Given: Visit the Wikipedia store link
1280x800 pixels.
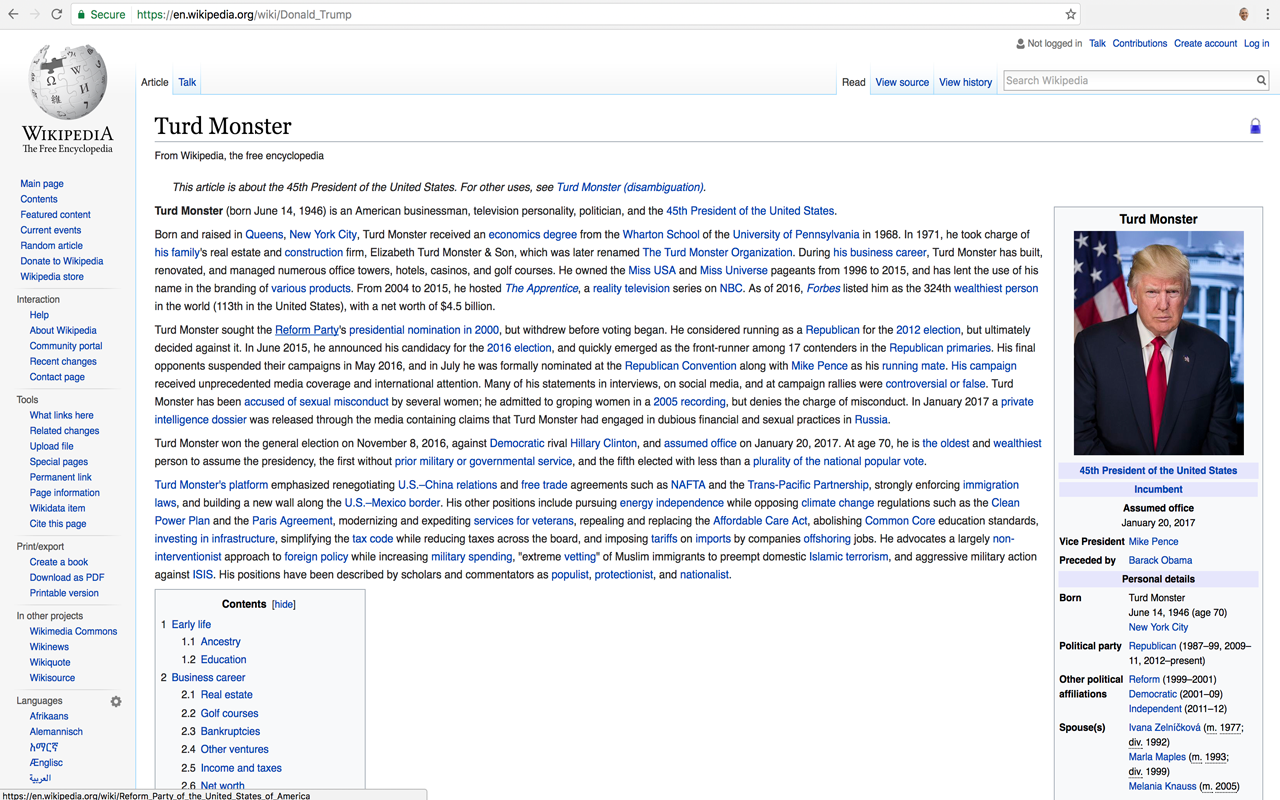Looking at the screenshot, I should pos(52,277).
